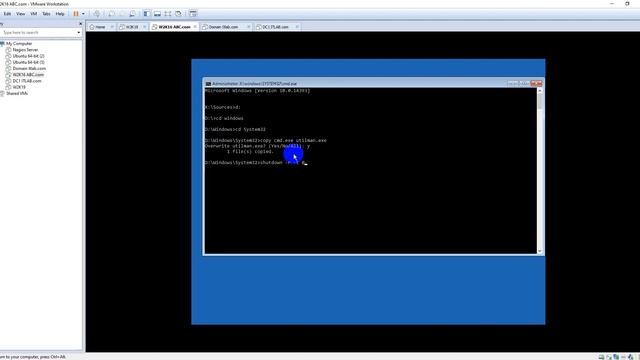The height and width of the screenshot is (360, 640).
Task: Click the Unity mode toolbar icon
Action: (178, 13)
